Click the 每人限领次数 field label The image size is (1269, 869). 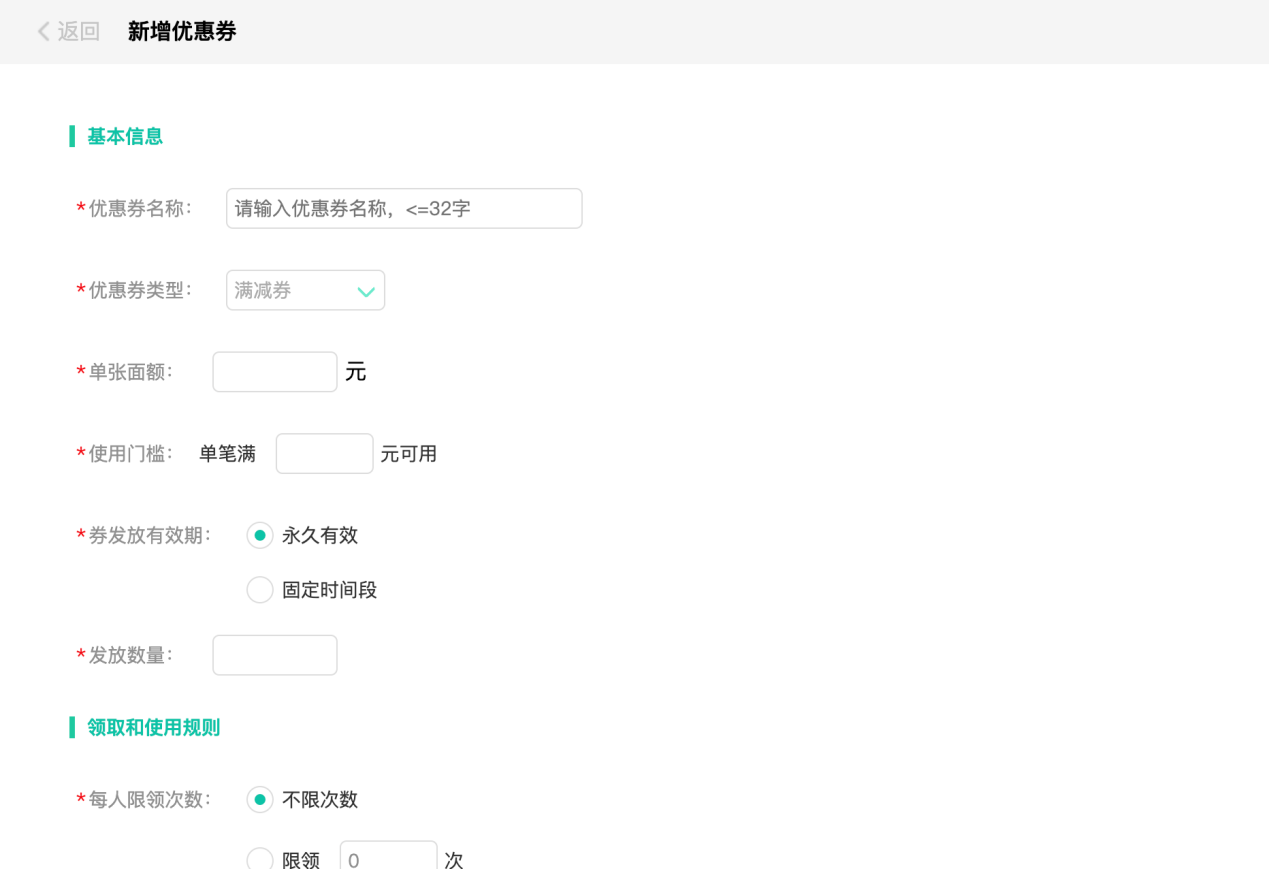click(x=150, y=800)
